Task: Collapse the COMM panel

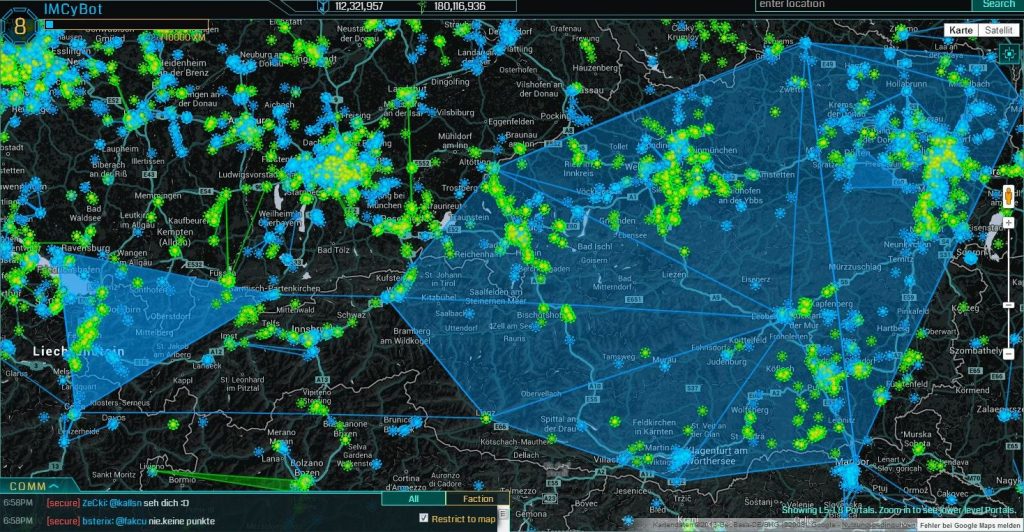Action: tap(54, 485)
